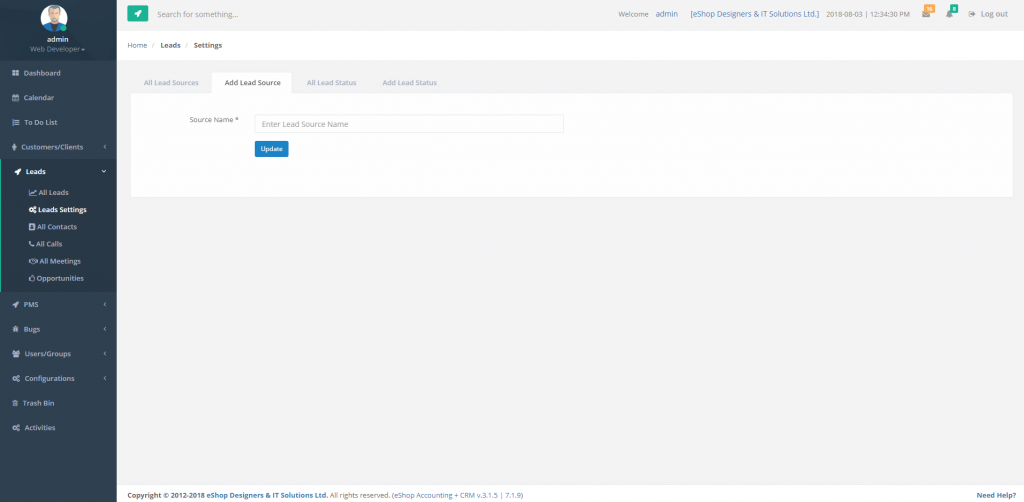Open Trash Bin in sidebar
The image size is (1024, 502).
click(38, 403)
